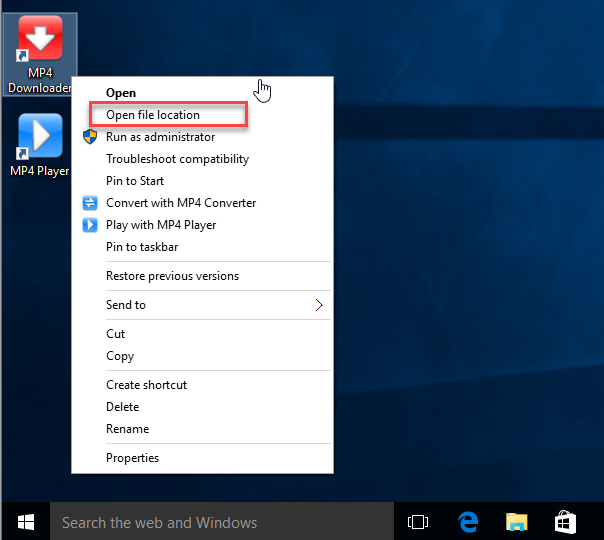The image size is (604, 540).
Task: Choose Delete in the context menu
Action: [203, 407]
